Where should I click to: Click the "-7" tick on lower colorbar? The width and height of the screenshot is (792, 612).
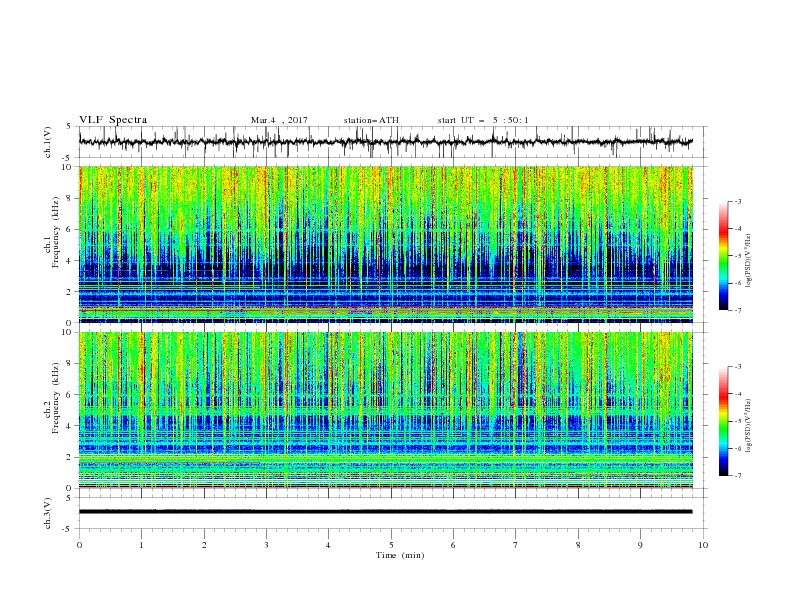pos(738,475)
